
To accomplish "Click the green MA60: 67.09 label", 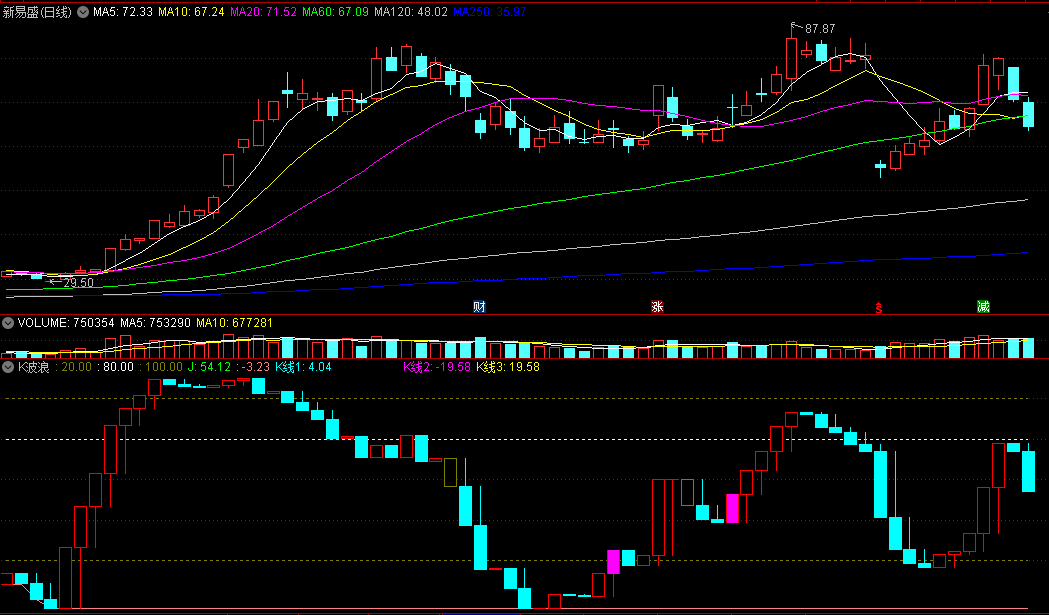I will 336,12.
